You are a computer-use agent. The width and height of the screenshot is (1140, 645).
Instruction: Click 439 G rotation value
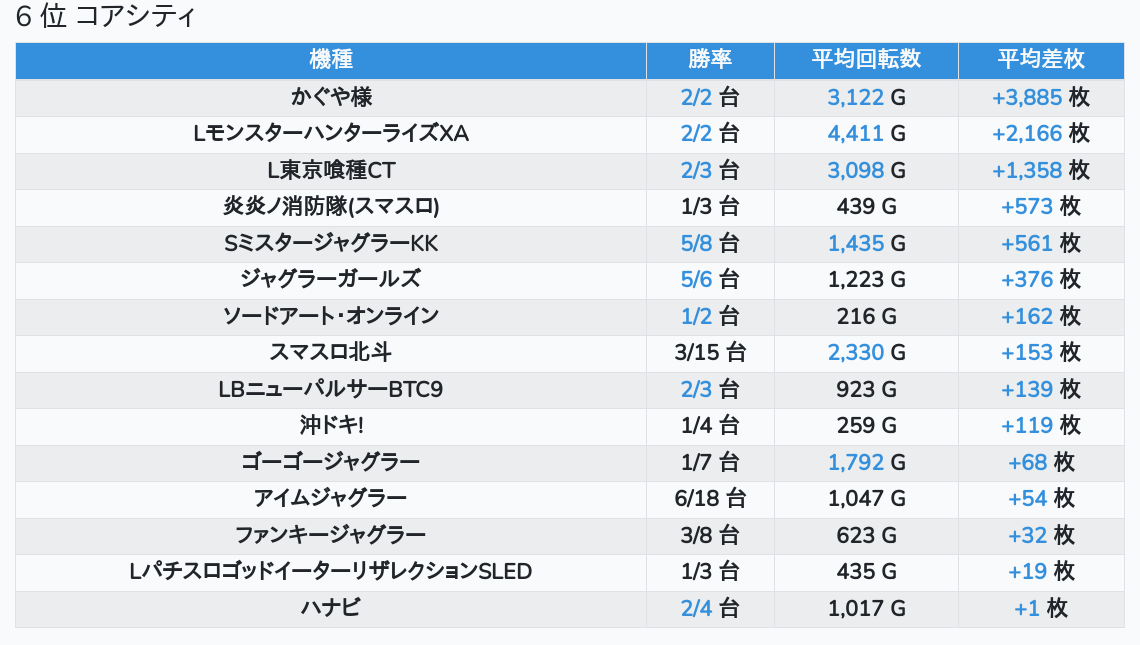(x=866, y=207)
